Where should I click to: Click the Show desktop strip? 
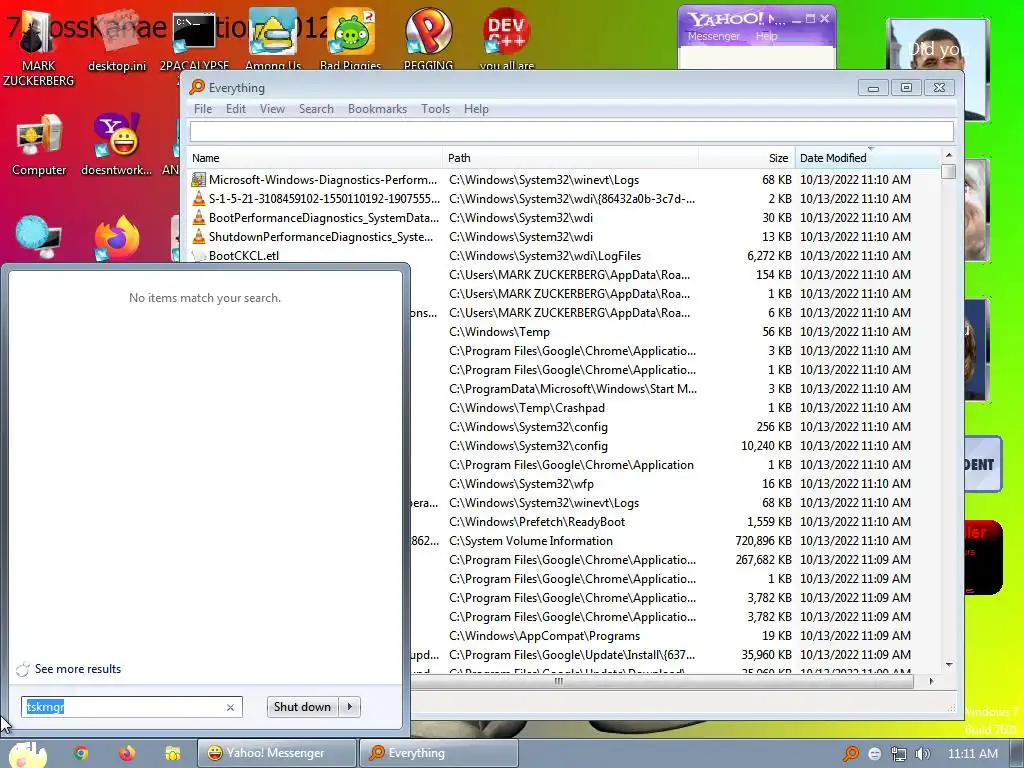pos(1017,754)
